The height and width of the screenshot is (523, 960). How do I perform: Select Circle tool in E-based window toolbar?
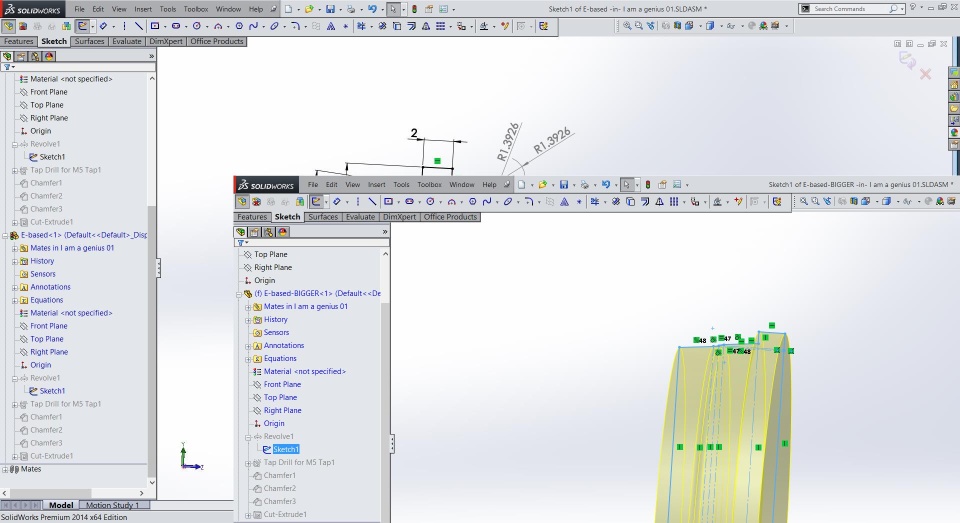click(x=197, y=26)
